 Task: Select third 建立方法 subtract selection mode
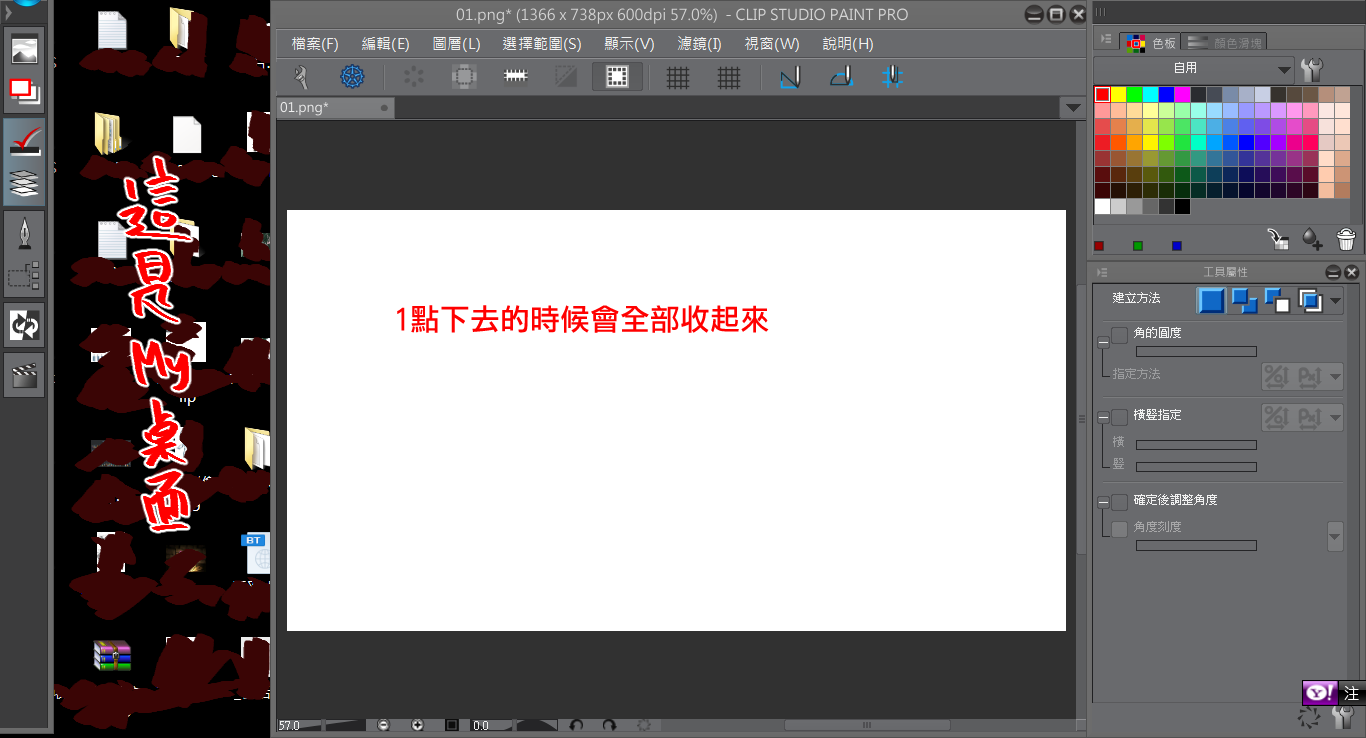click(1277, 299)
